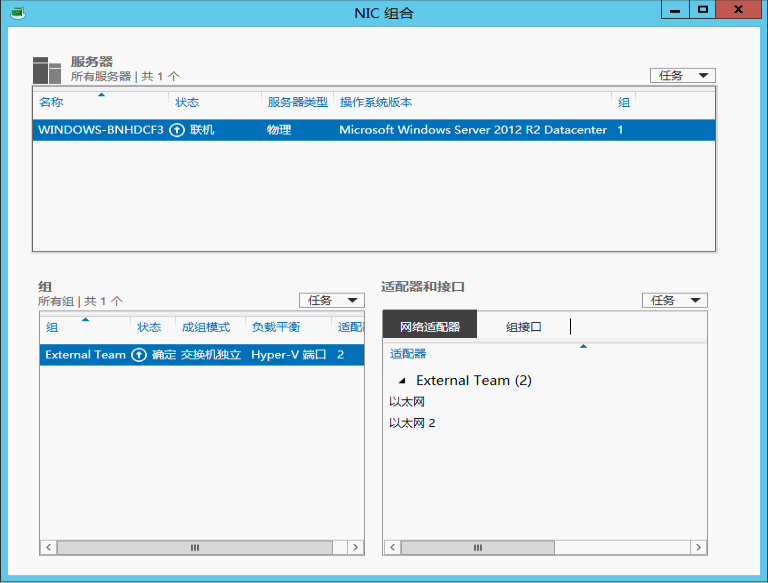
Task: Click adapters list right scroll arrow
Action: click(698, 547)
